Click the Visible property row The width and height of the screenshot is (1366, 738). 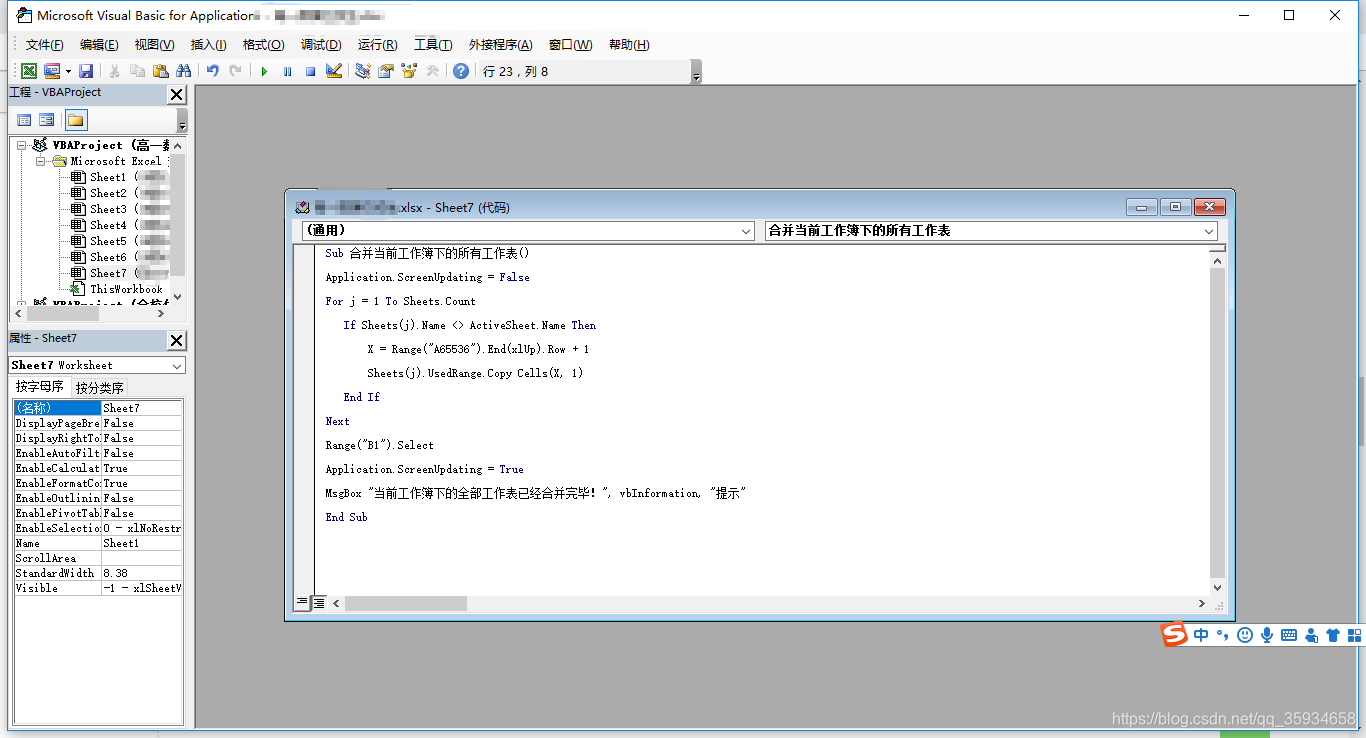coord(98,588)
